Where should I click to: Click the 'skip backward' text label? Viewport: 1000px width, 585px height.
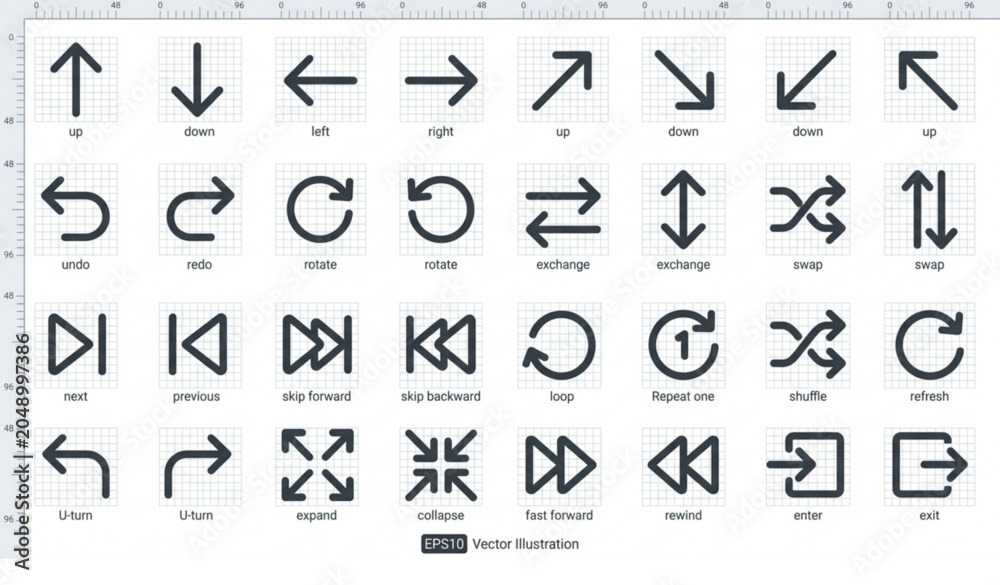pos(440,396)
